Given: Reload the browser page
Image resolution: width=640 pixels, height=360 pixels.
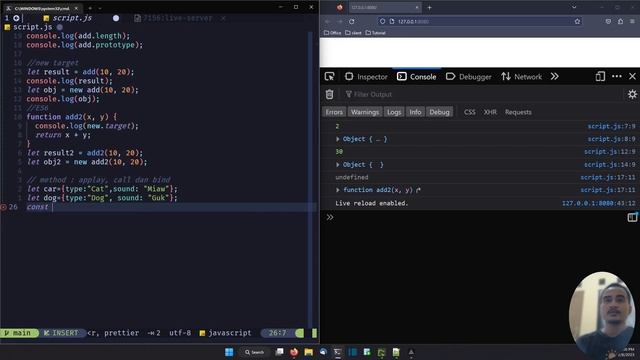Looking at the screenshot, I should pos(351,21).
